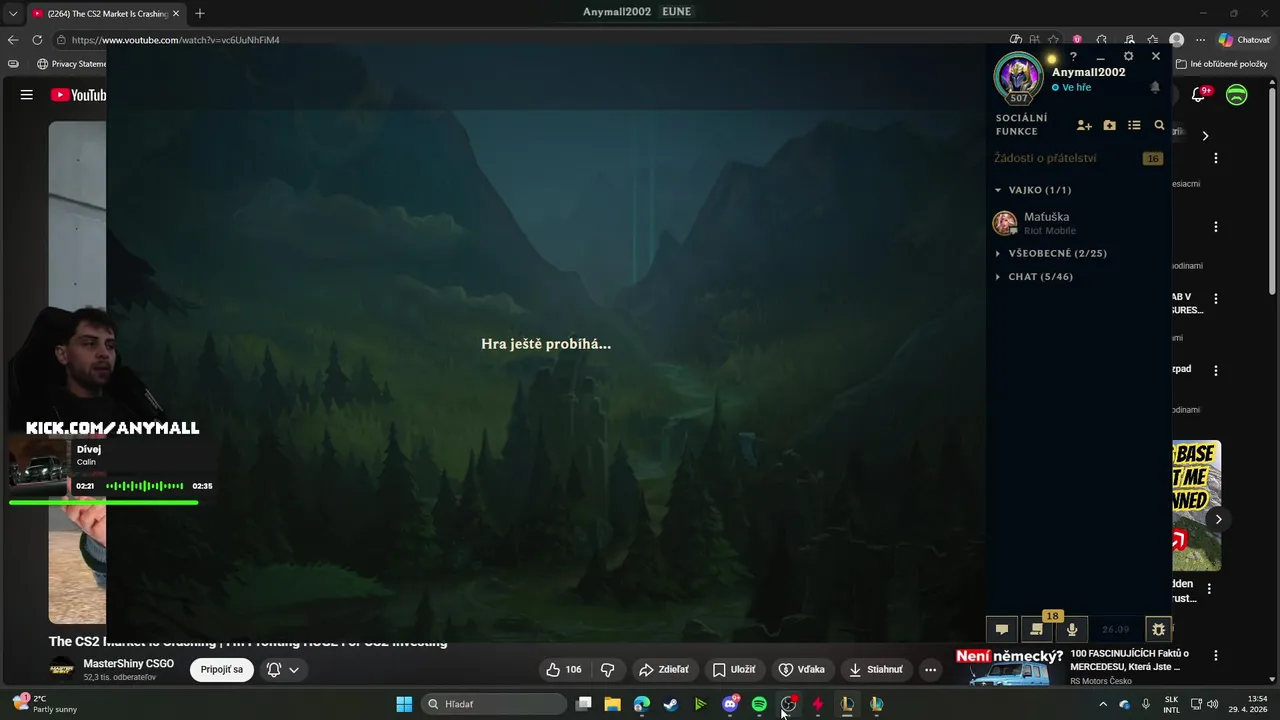Open Task View from the taskbar
This screenshot has width=1280, height=720.
[584, 704]
